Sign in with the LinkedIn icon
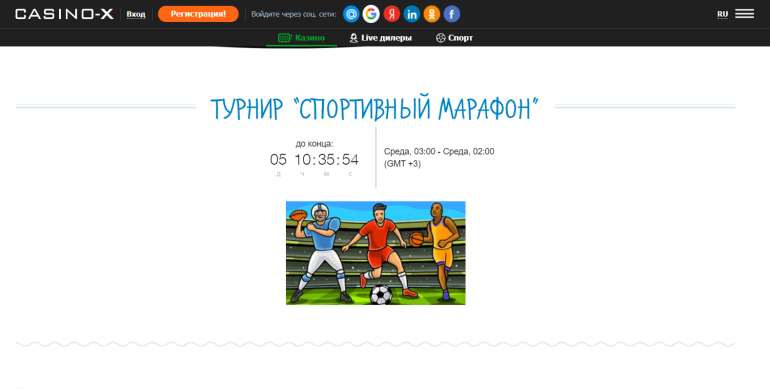The width and height of the screenshot is (770, 389). [412, 14]
